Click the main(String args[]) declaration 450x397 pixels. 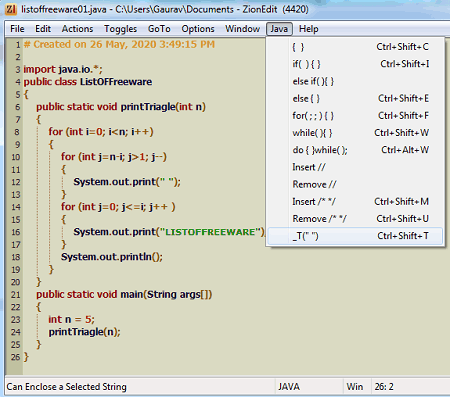[x=124, y=294]
